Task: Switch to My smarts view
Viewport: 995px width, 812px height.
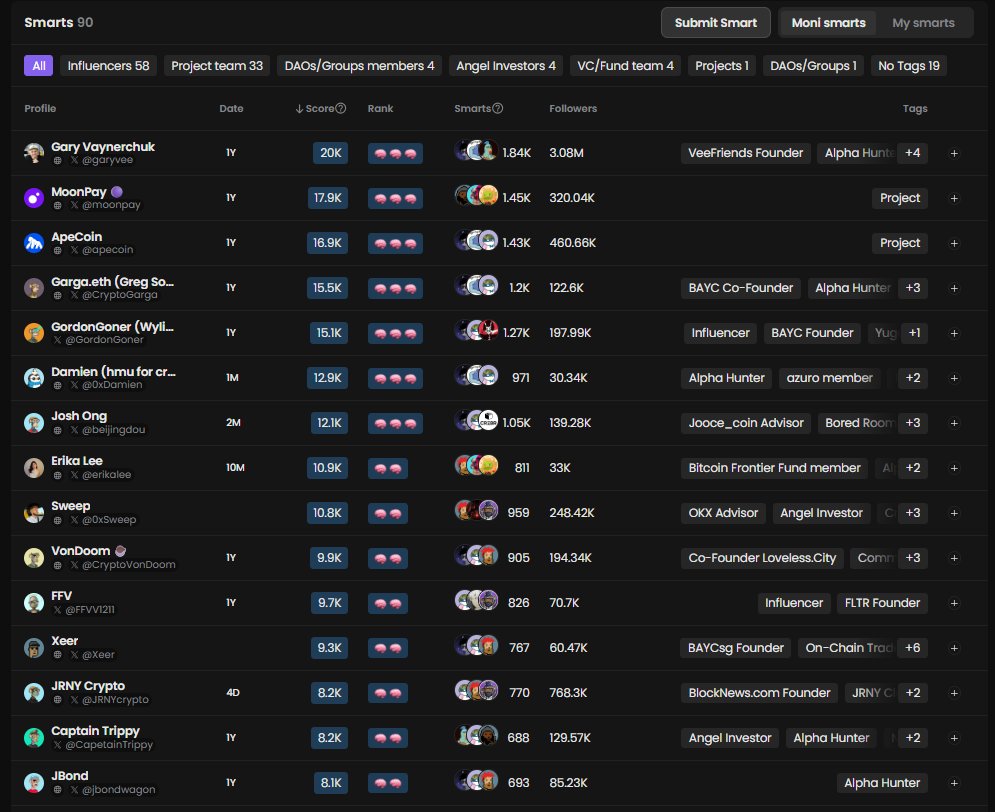Action: click(x=923, y=23)
